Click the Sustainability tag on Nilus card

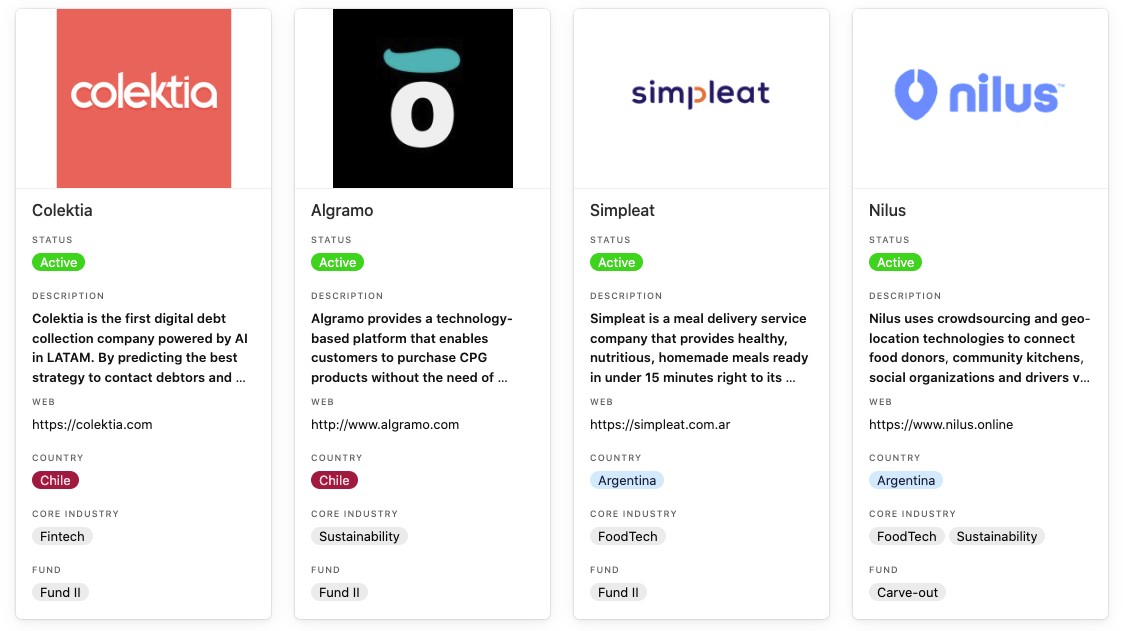996,537
